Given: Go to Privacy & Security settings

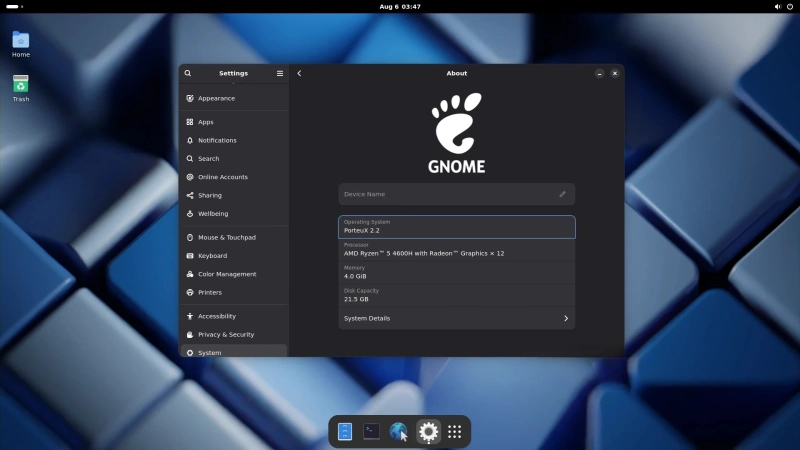Looking at the screenshot, I should (234, 335).
